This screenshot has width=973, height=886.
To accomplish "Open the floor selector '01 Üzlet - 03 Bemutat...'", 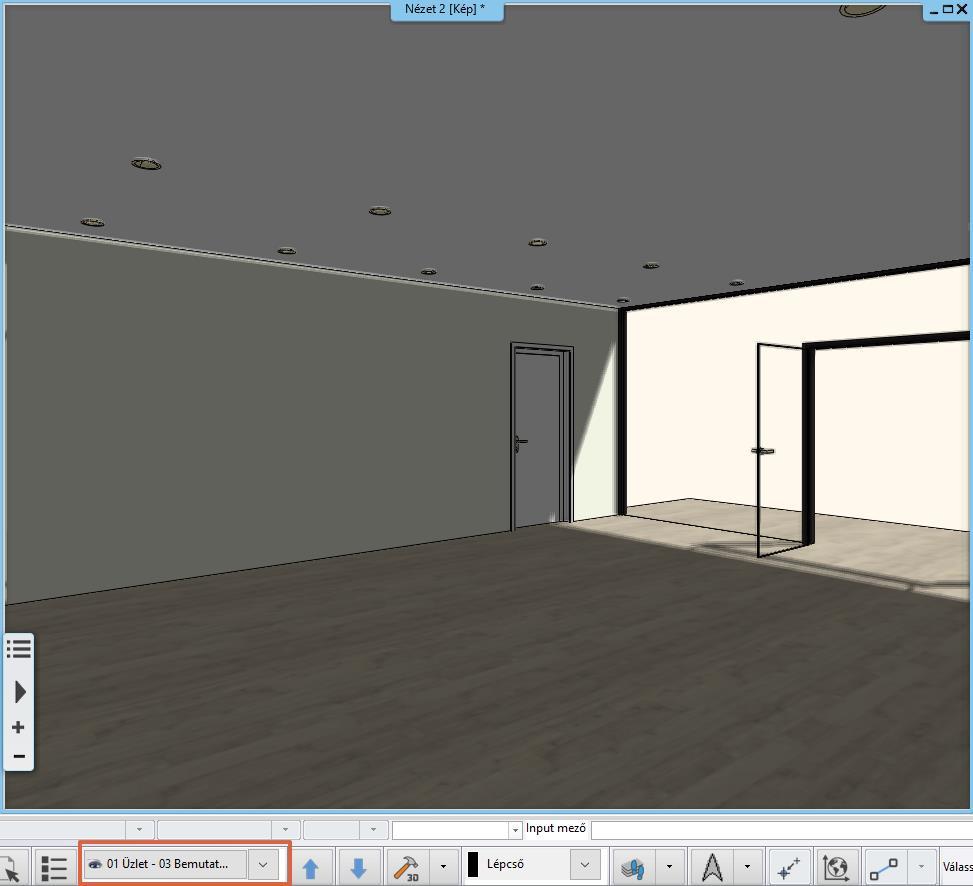I will click(x=165, y=864).
